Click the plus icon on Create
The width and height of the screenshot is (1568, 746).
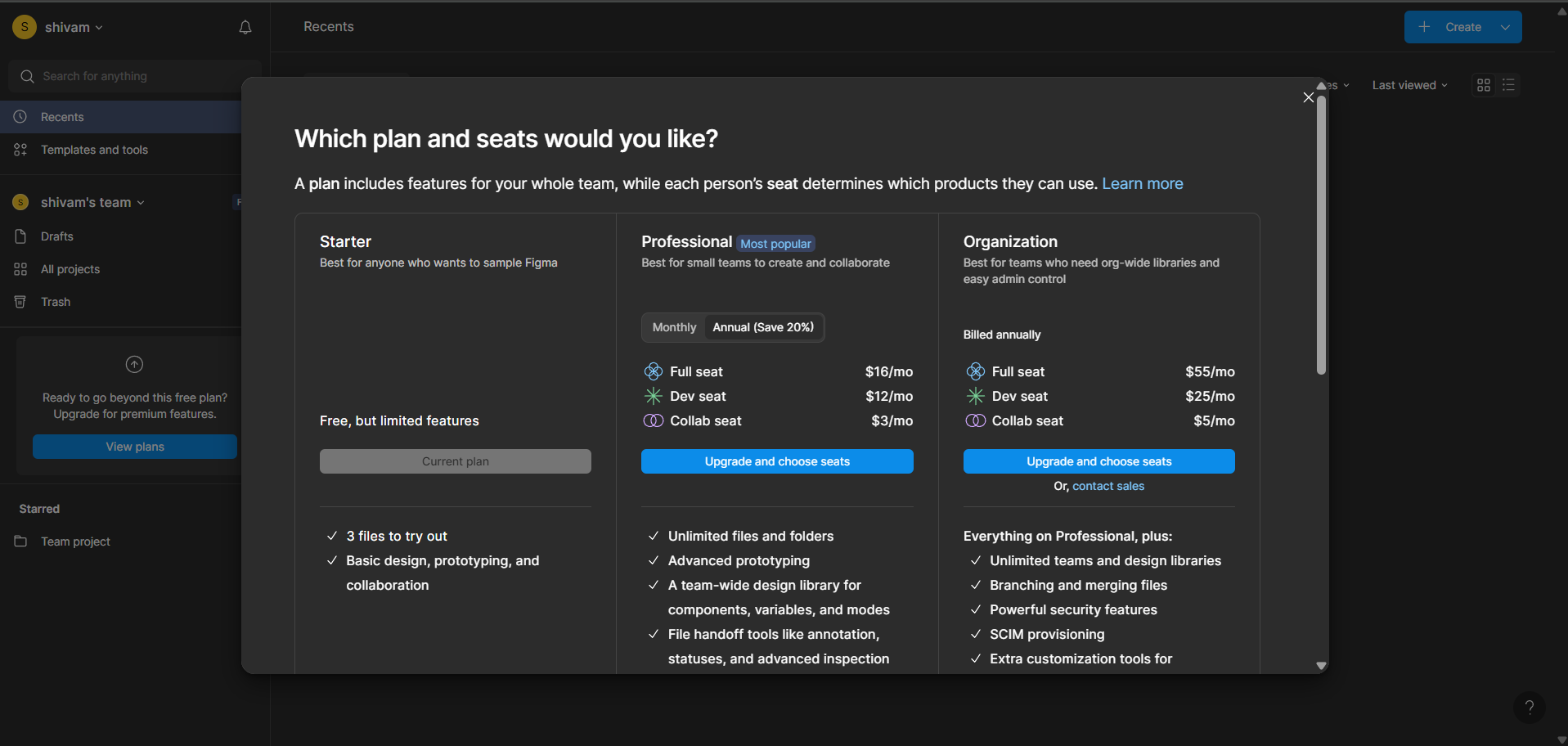(1424, 27)
